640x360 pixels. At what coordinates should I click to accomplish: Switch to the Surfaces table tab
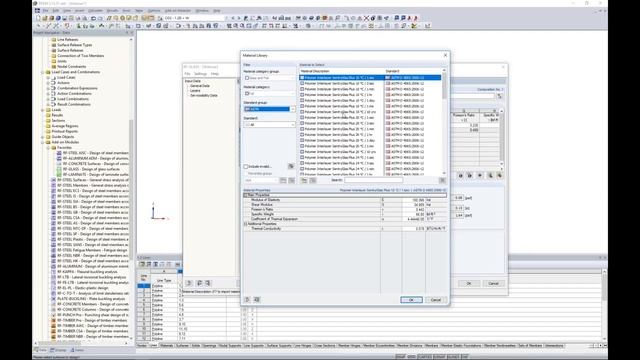pos(182,346)
